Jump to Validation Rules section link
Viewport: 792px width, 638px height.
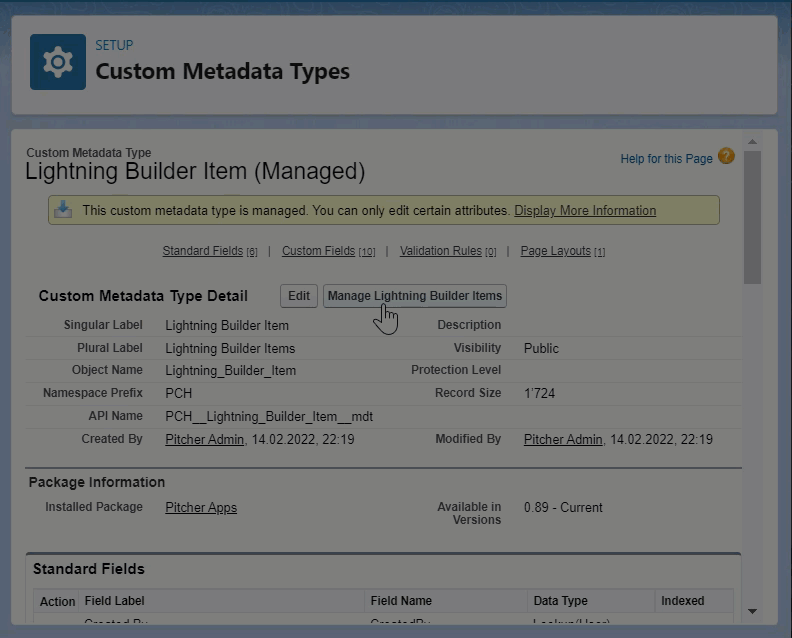(x=440, y=251)
